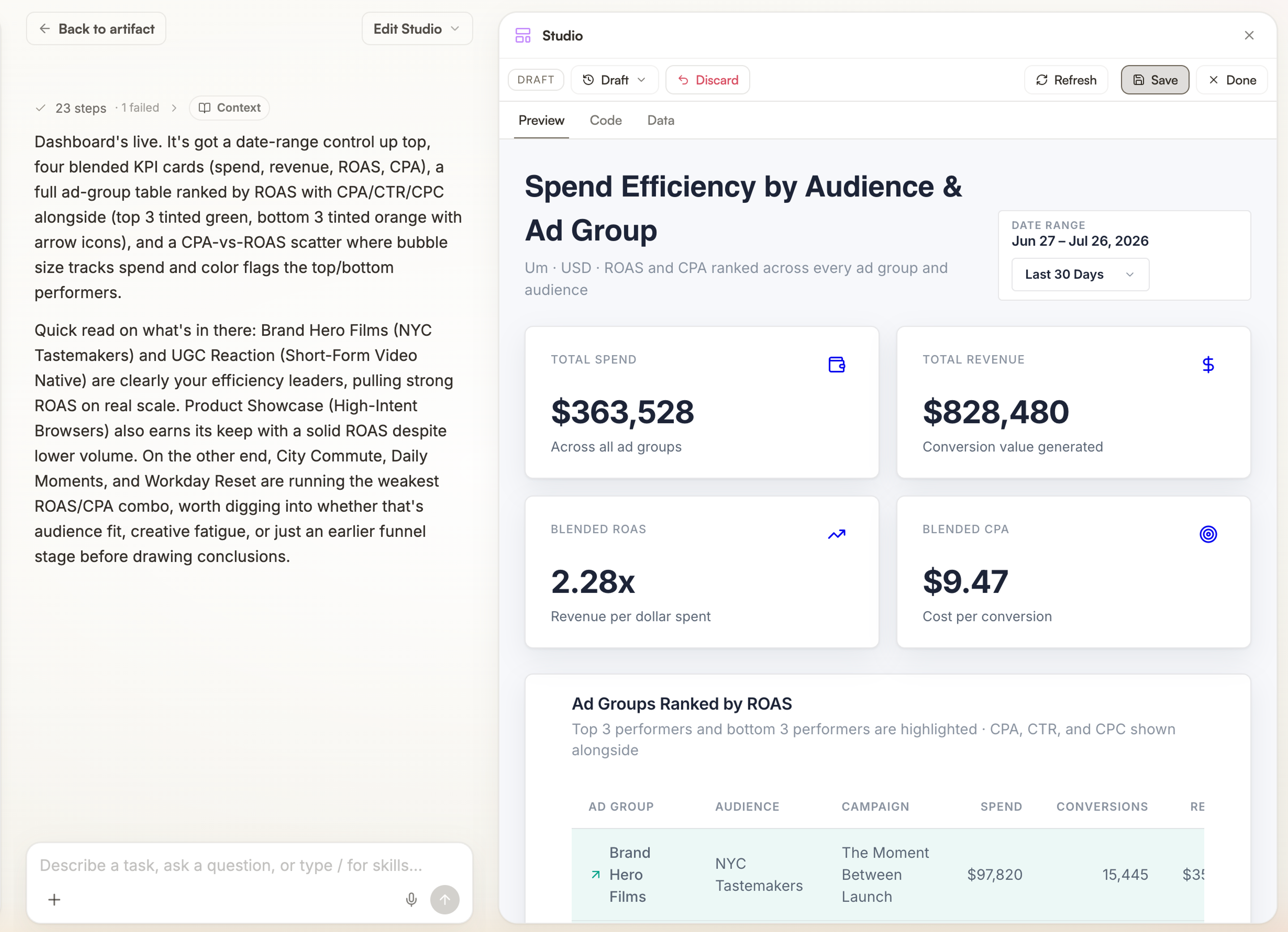The width and height of the screenshot is (1288, 932).
Task: Click the wallet icon on Total Spend card
Action: tap(837, 364)
